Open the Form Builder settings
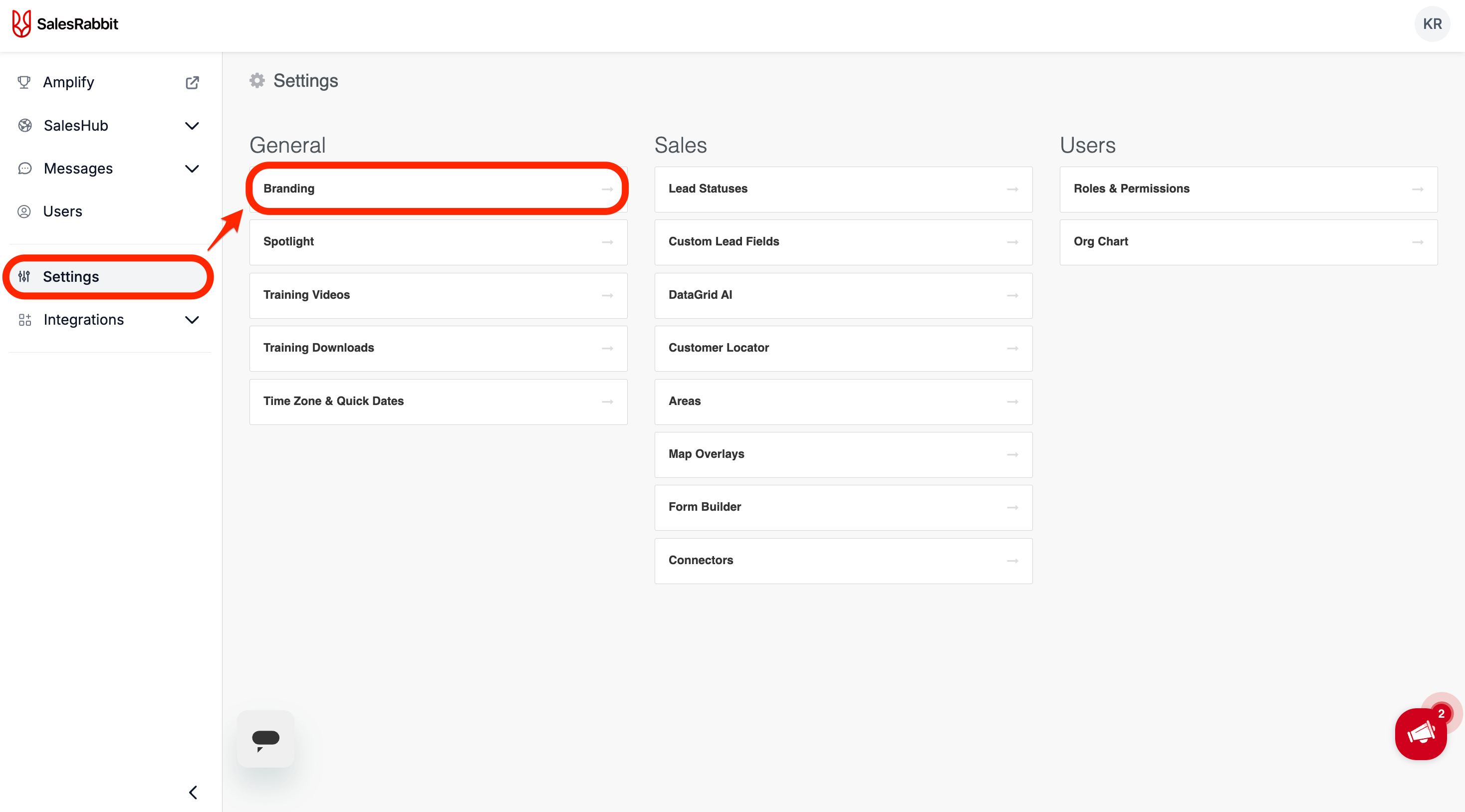Screen dimensions: 1465x812 [x=843, y=507]
